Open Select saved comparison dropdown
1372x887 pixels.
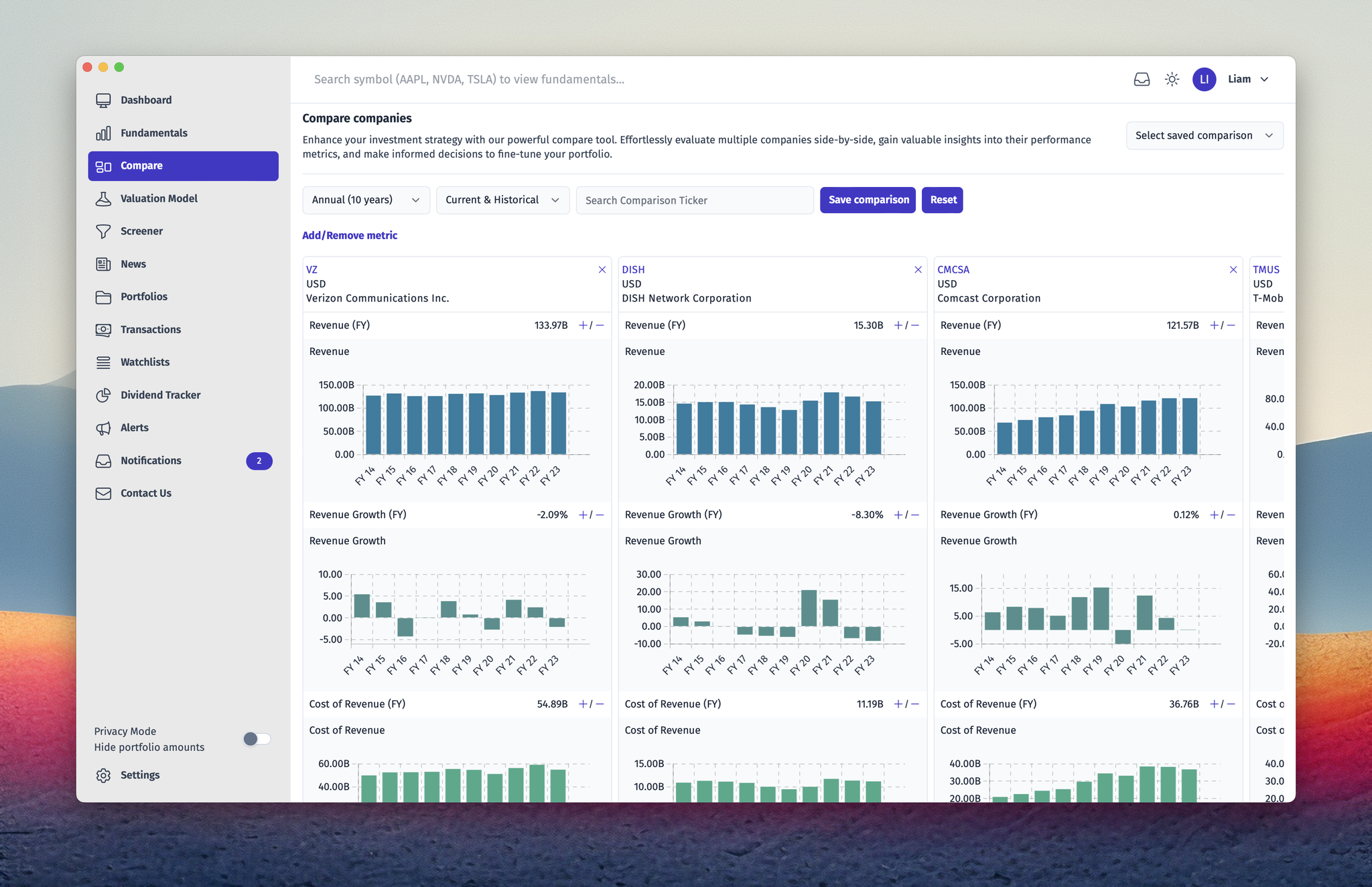coord(1205,136)
